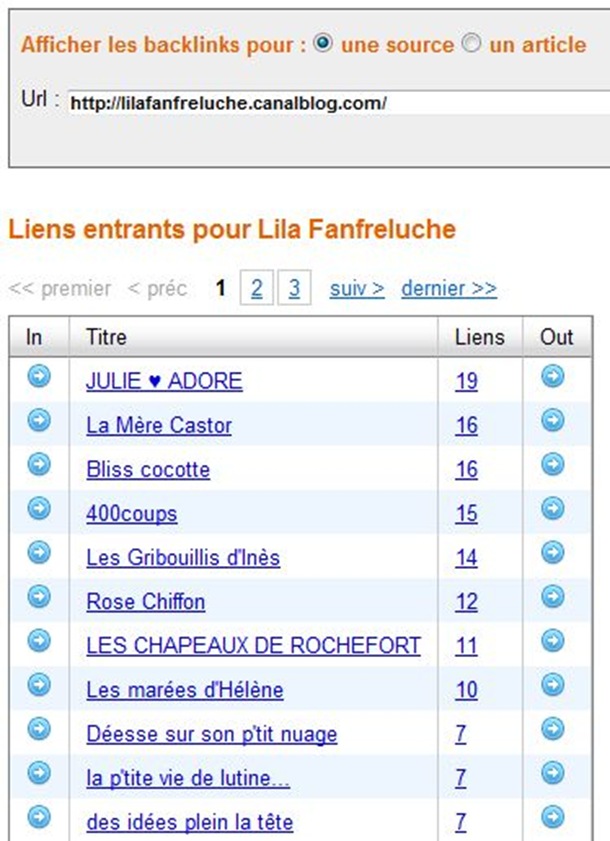Click the In arrow icon for Bliss cocotte
This screenshot has width=610, height=841.
pyautogui.click(x=39, y=464)
